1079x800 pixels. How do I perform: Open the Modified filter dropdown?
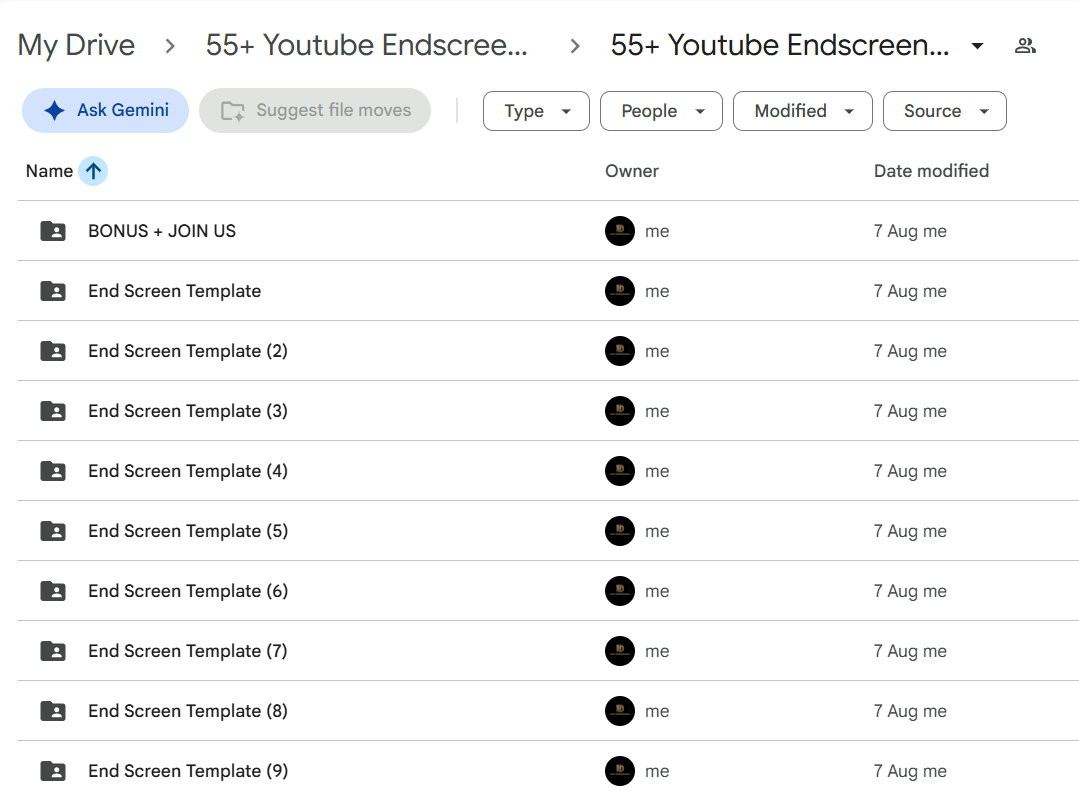(803, 111)
